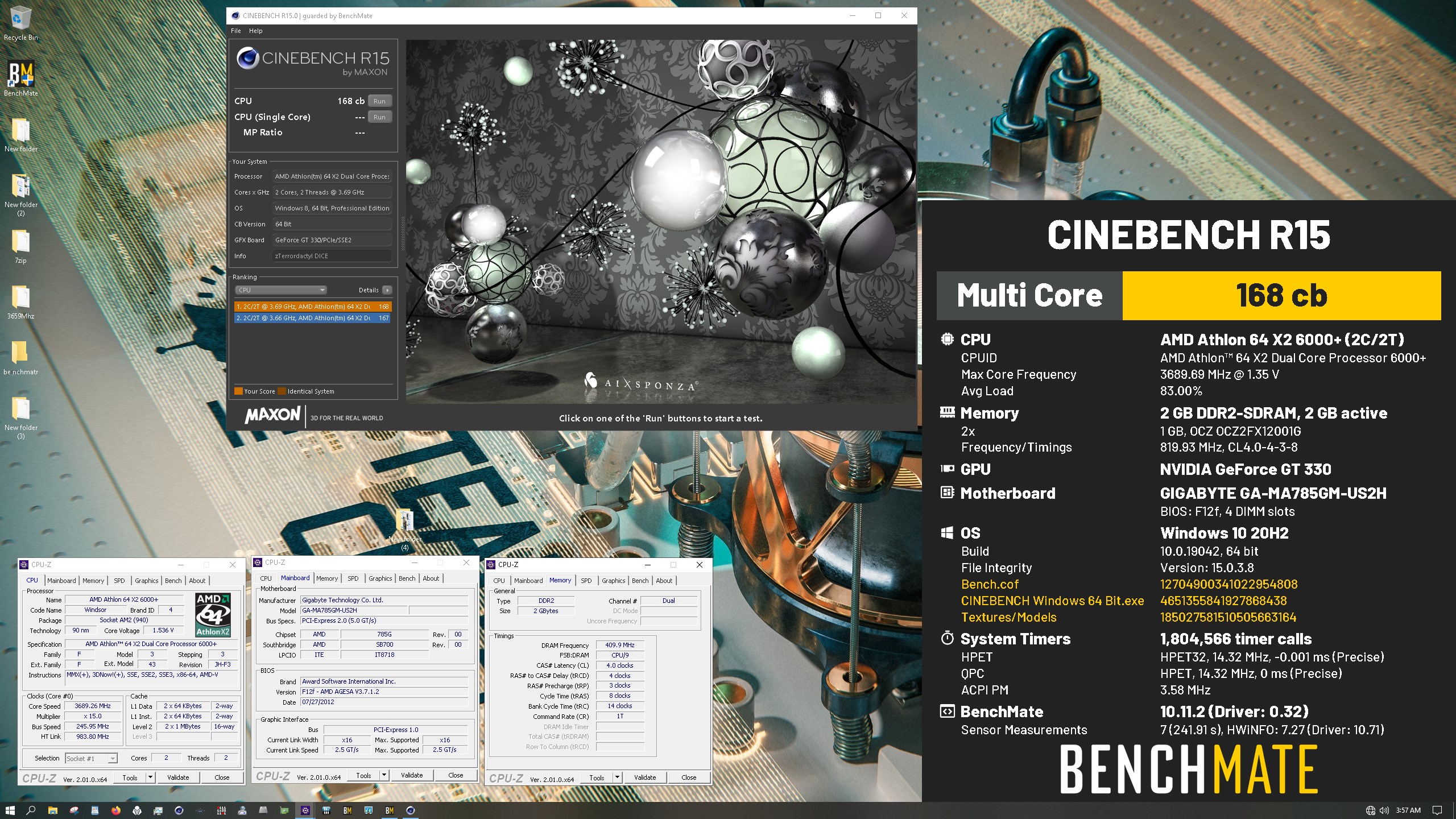Click the green graphics card taskbar icon
The width and height of the screenshot is (1456, 819).
pyautogui.click(x=284, y=810)
